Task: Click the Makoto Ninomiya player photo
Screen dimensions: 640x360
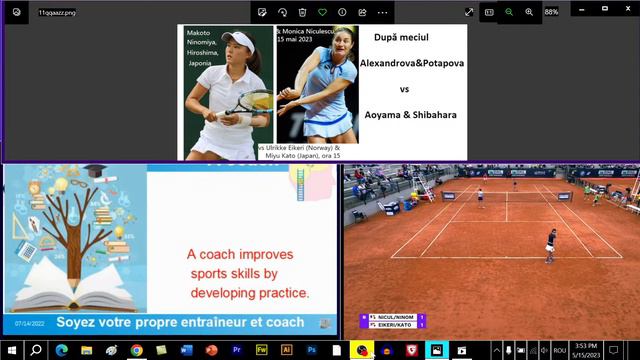Action: (228, 92)
